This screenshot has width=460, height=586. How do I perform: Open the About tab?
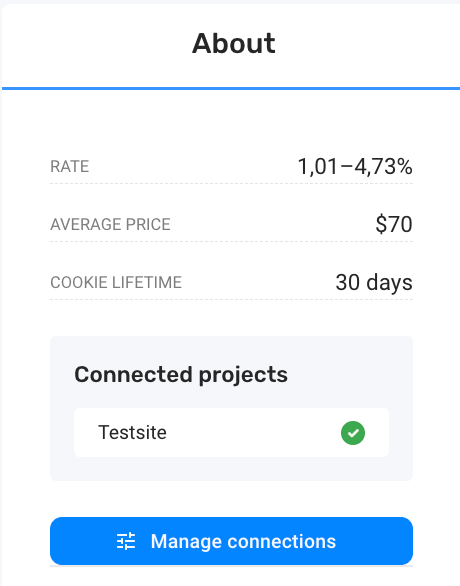[x=234, y=44]
